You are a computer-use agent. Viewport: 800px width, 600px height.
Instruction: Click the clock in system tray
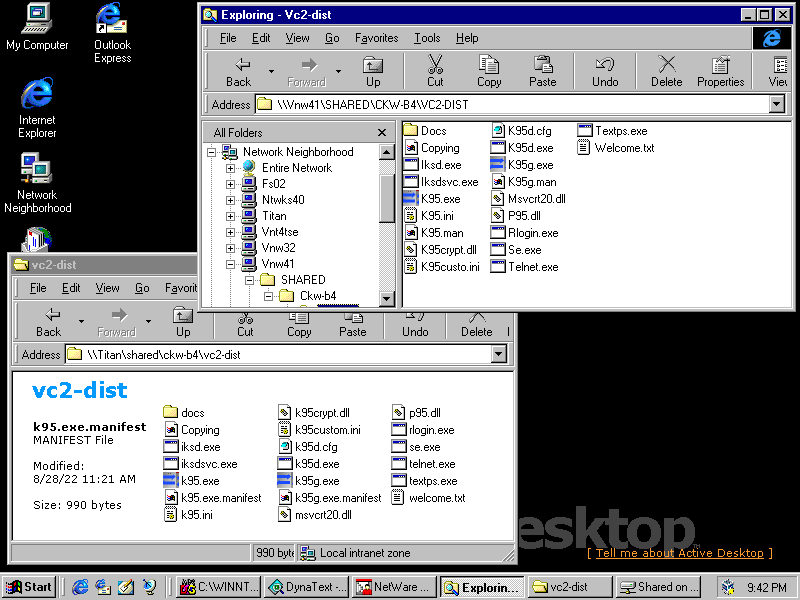coord(767,587)
